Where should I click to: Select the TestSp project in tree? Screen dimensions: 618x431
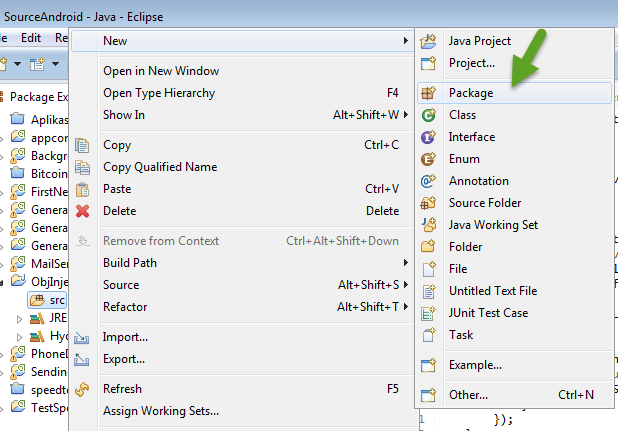coord(39,408)
